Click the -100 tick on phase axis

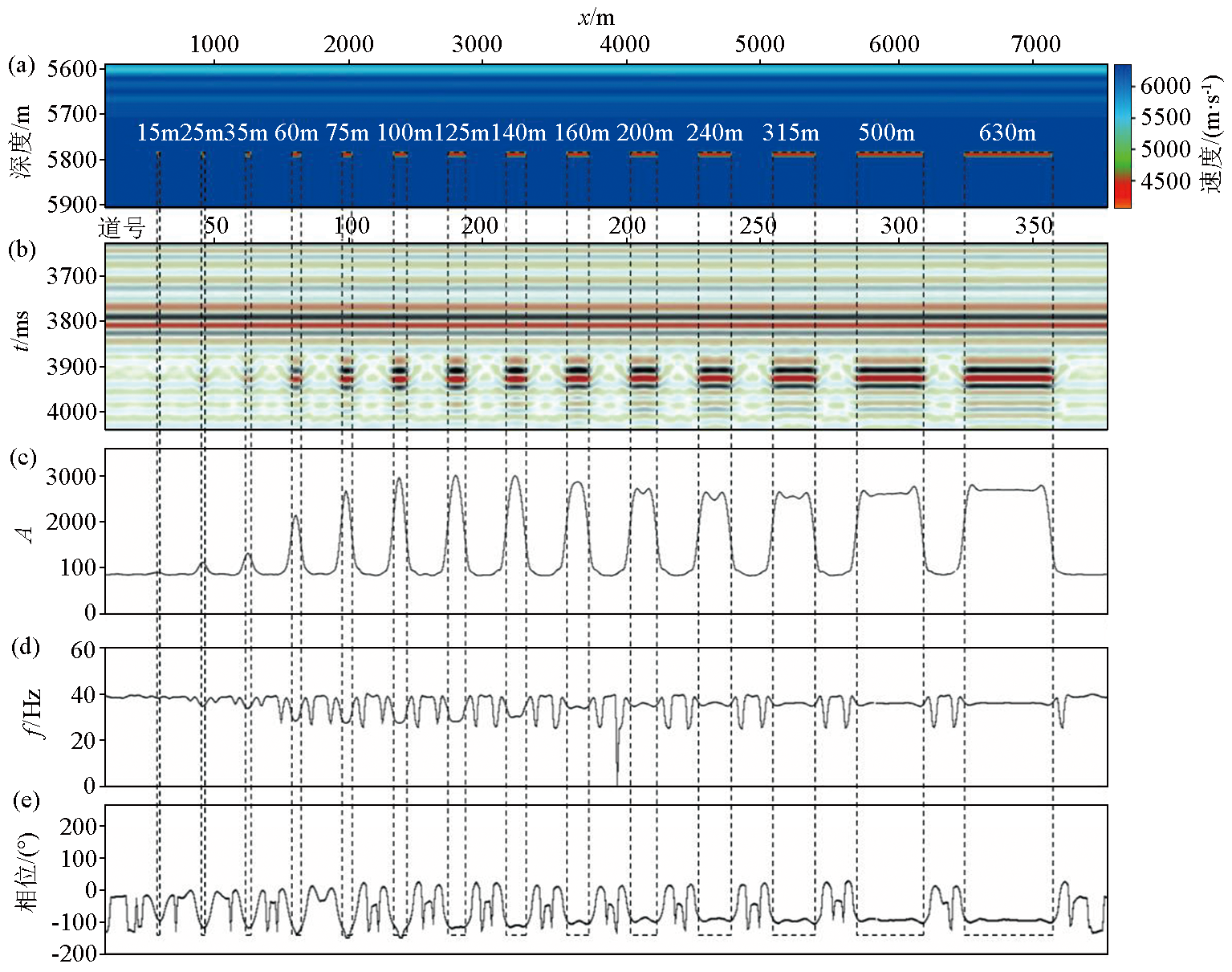(x=75, y=921)
